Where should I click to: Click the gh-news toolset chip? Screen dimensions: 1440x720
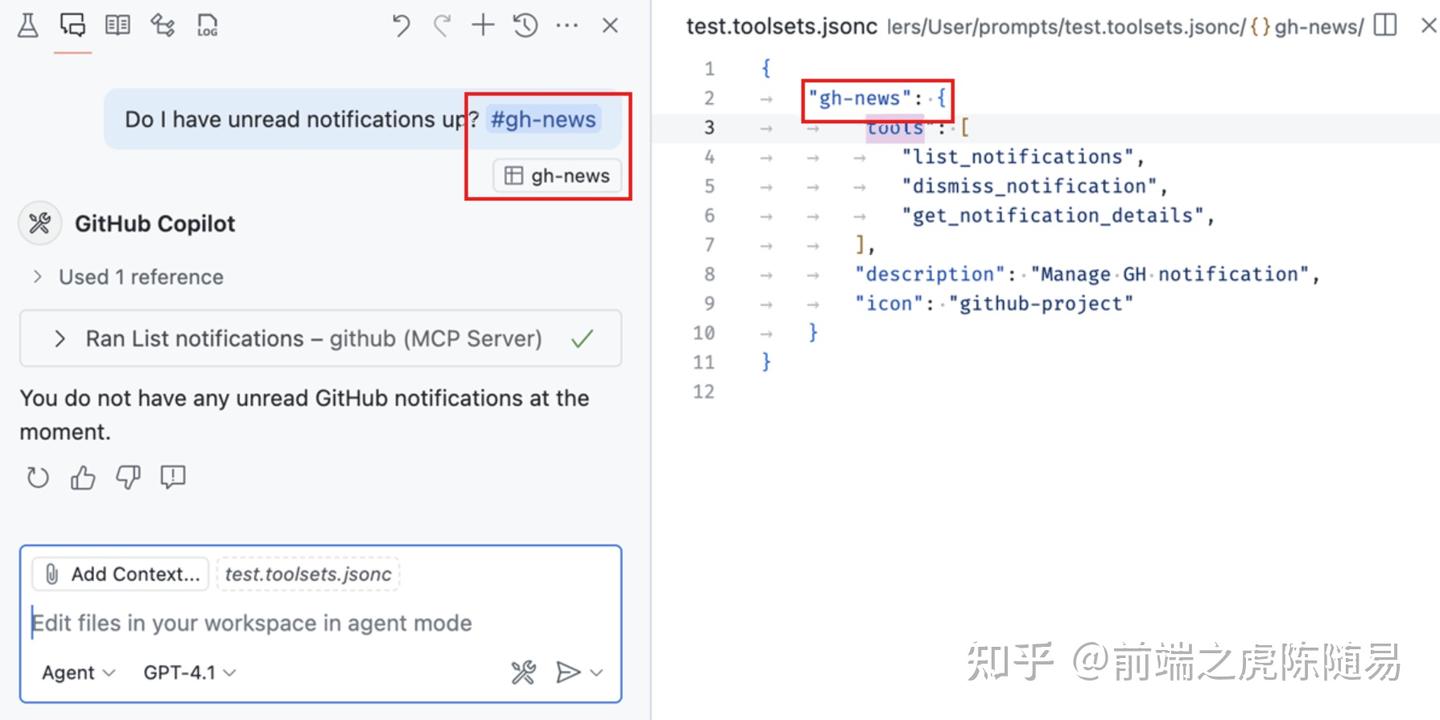556,175
